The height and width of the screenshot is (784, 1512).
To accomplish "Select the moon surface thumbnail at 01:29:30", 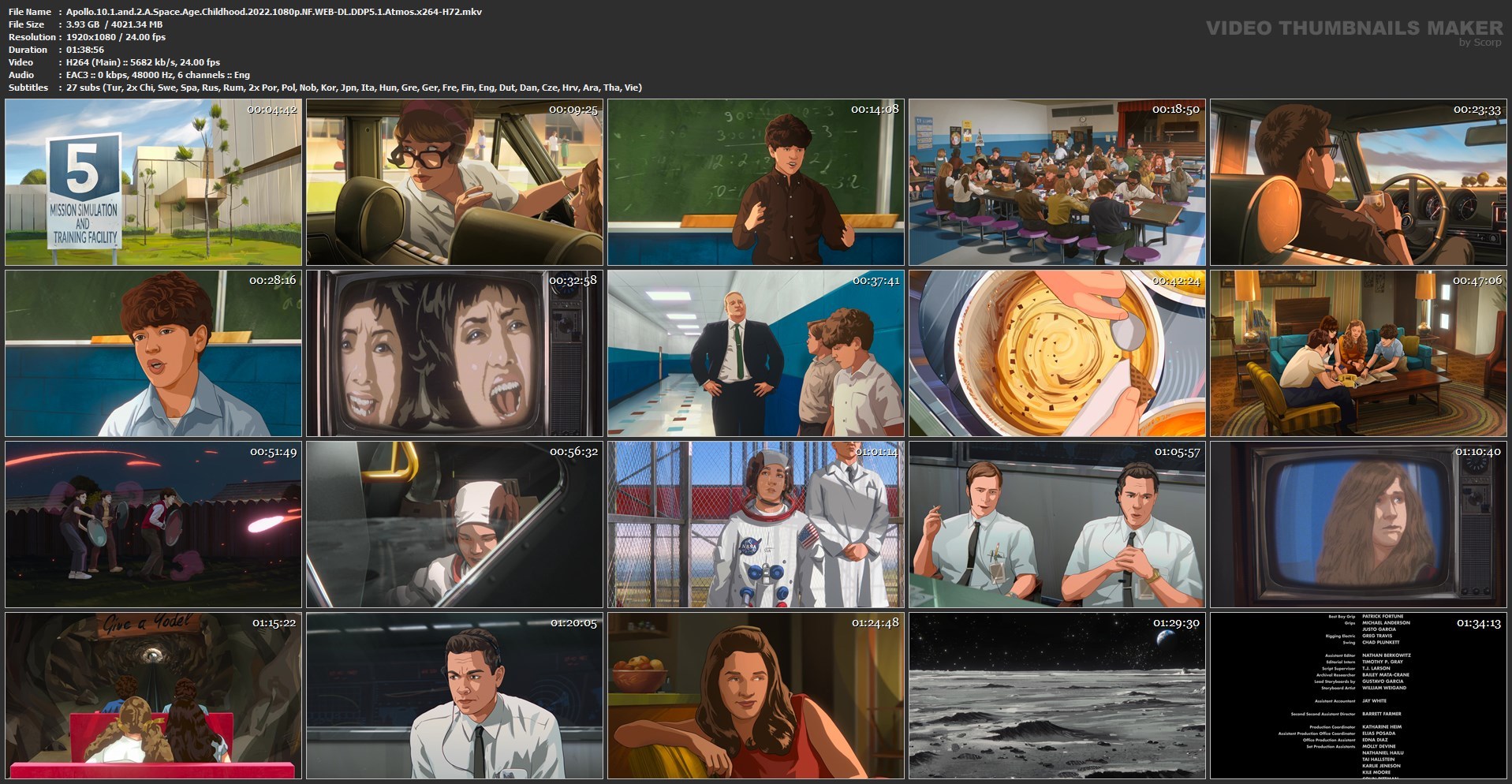I will [1057, 696].
